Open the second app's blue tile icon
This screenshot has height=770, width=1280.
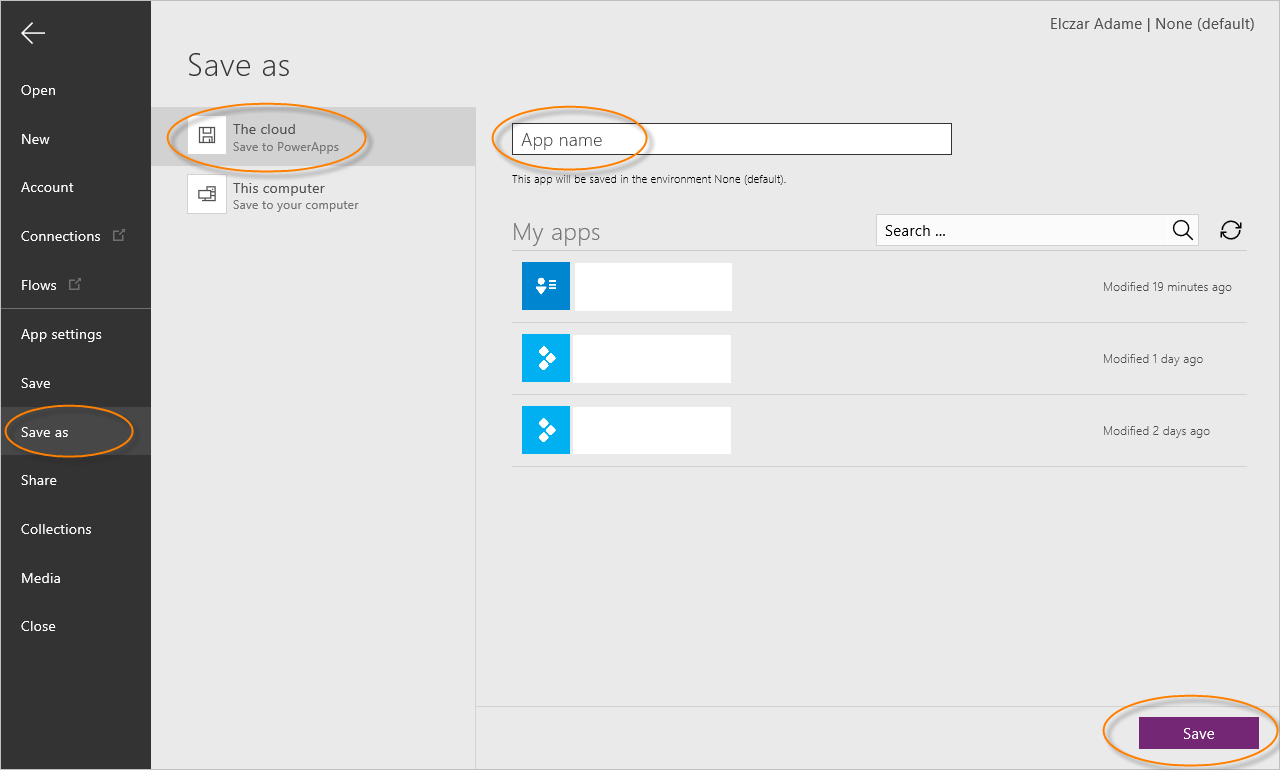click(545, 358)
